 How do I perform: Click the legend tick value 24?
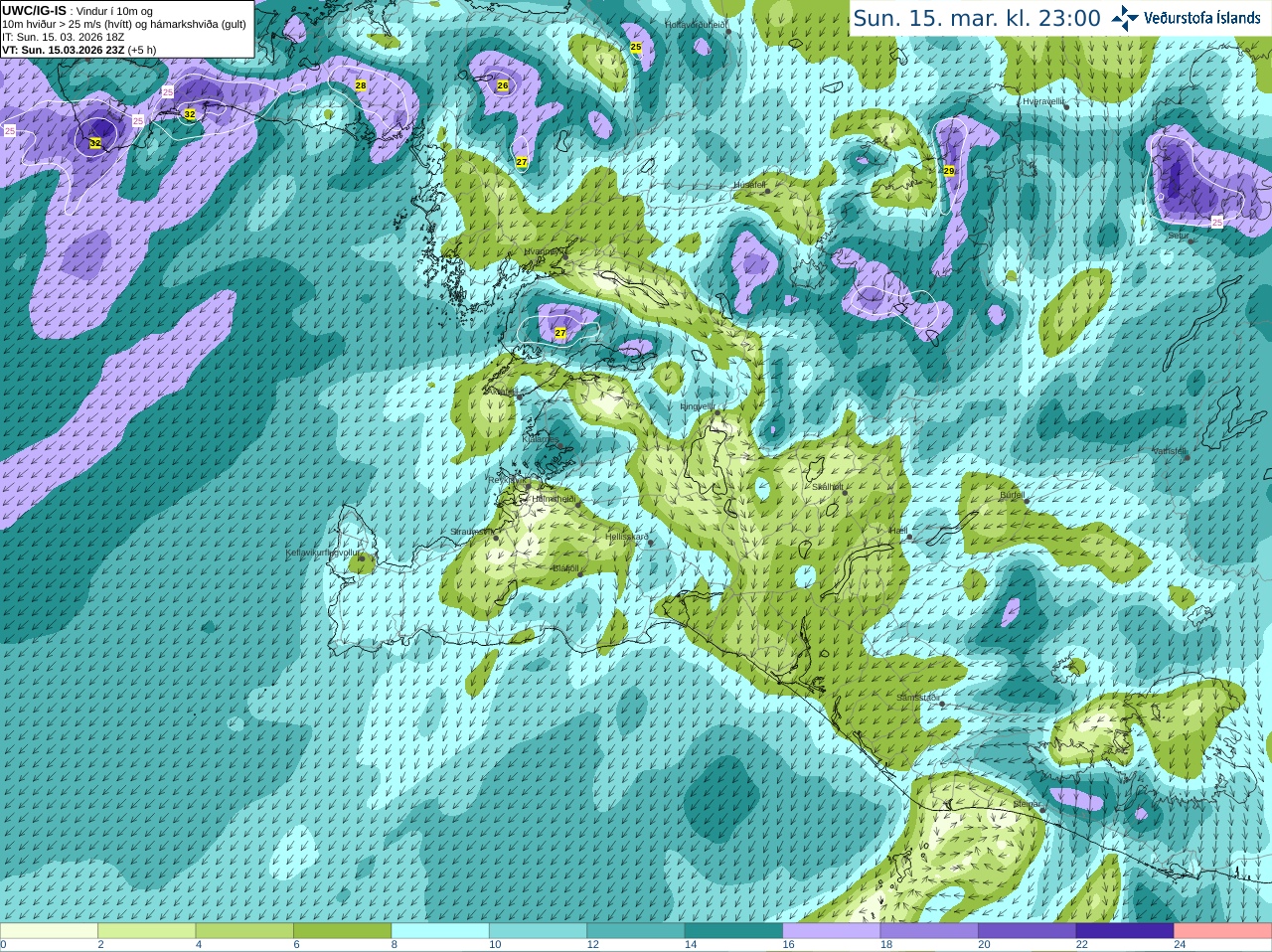click(1180, 945)
